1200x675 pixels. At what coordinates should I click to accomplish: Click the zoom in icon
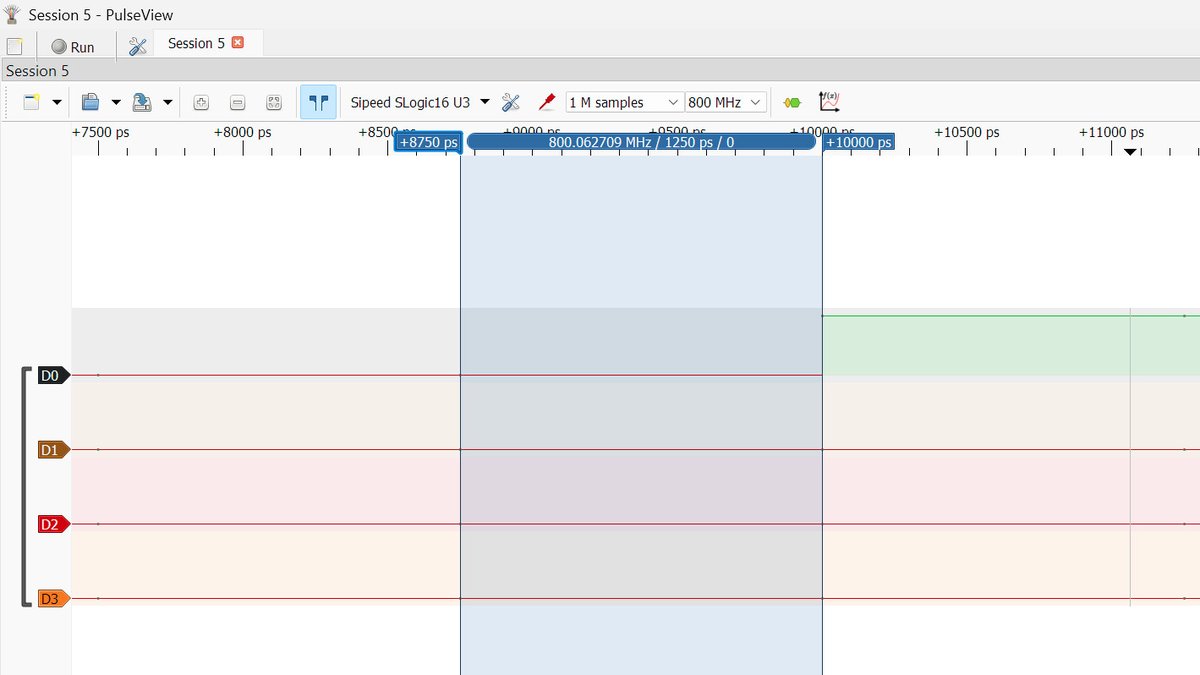(x=201, y=102)
